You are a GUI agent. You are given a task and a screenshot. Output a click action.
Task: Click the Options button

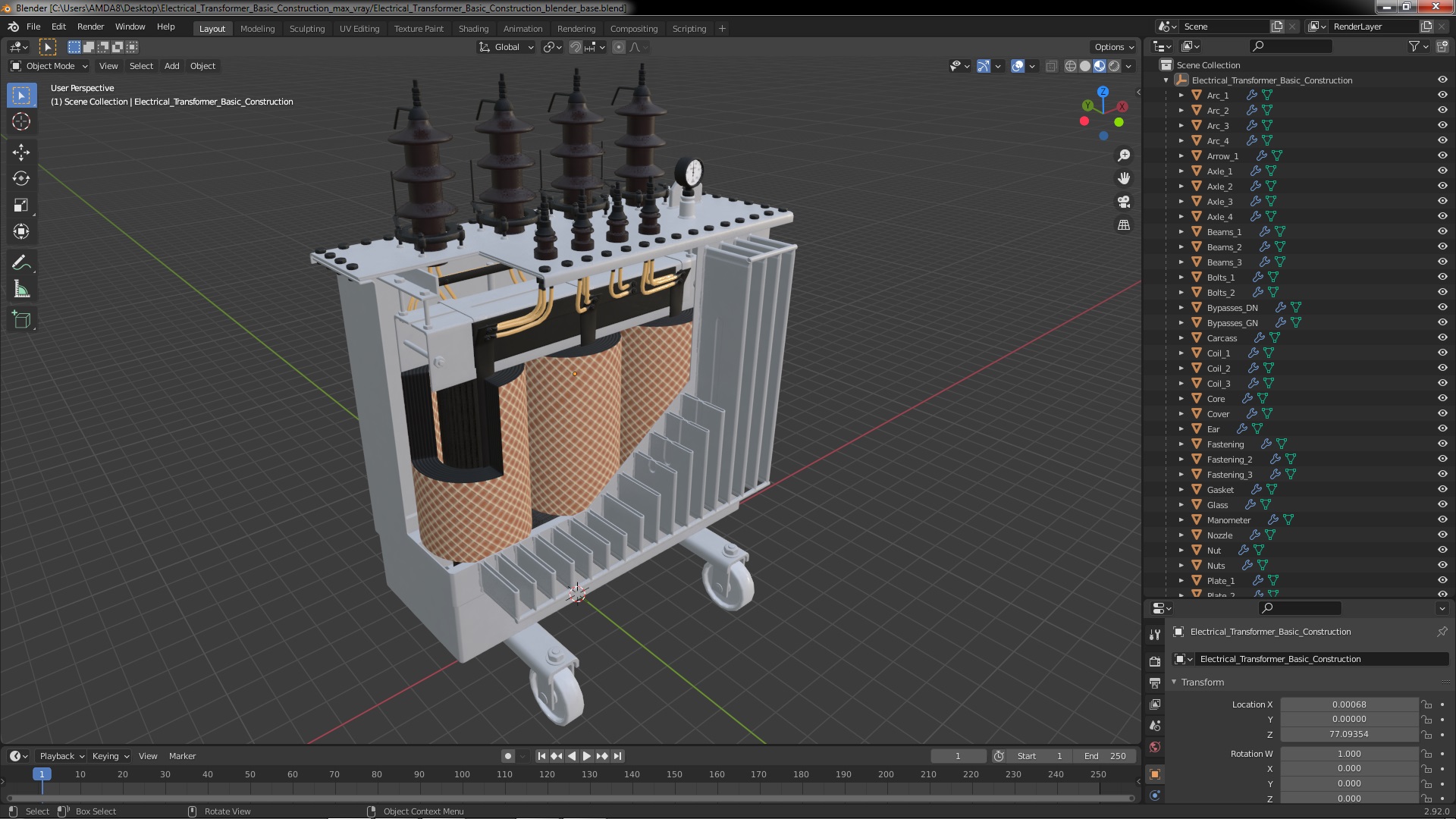(x=1113, y=47)
